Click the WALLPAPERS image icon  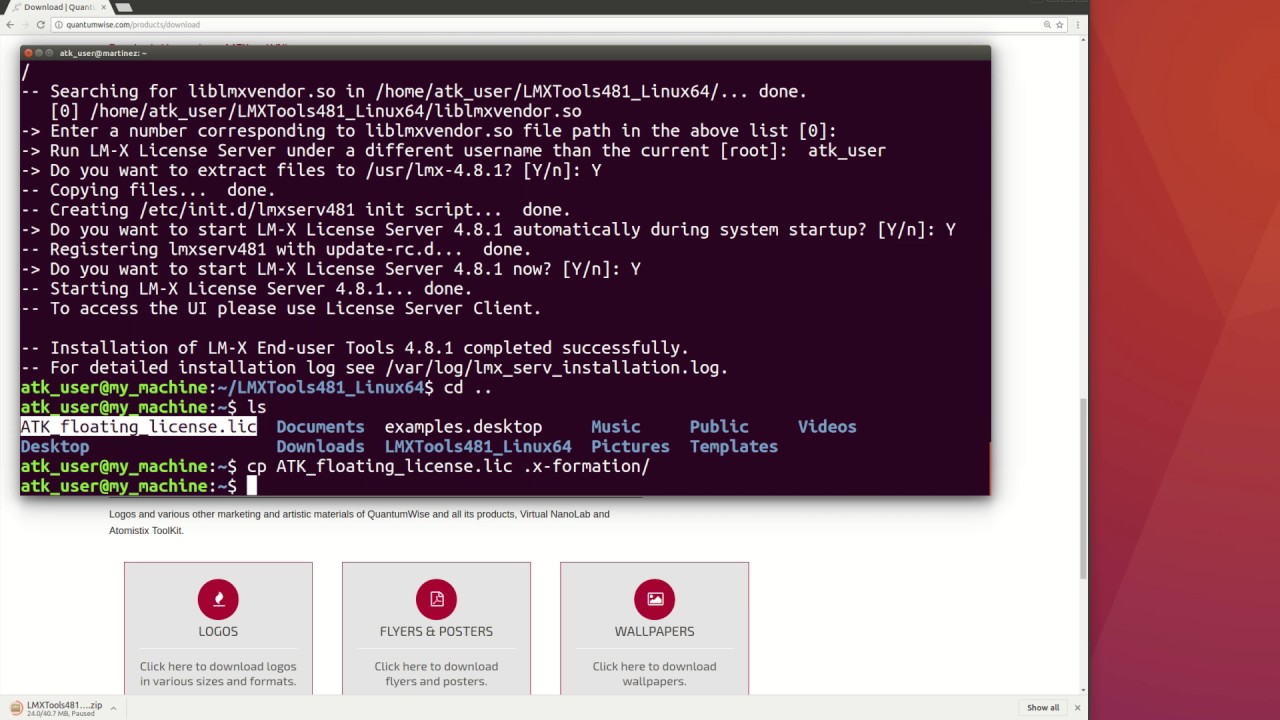654,599
